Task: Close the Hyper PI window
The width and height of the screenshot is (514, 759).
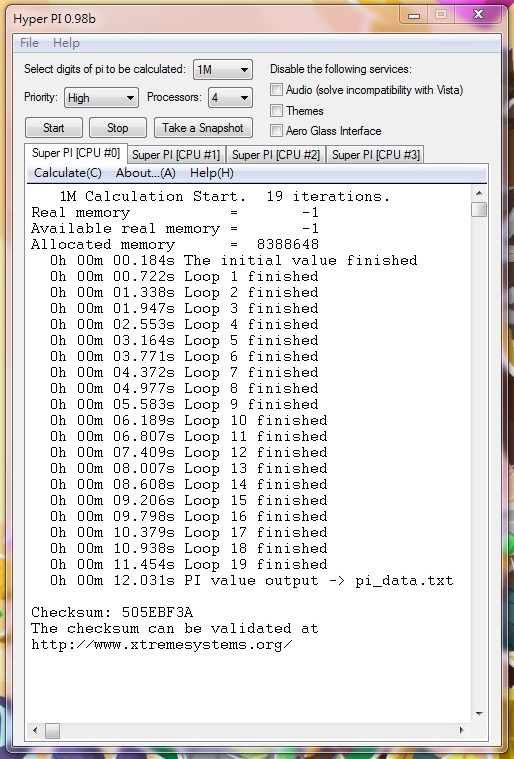Action: coord(478,15)
